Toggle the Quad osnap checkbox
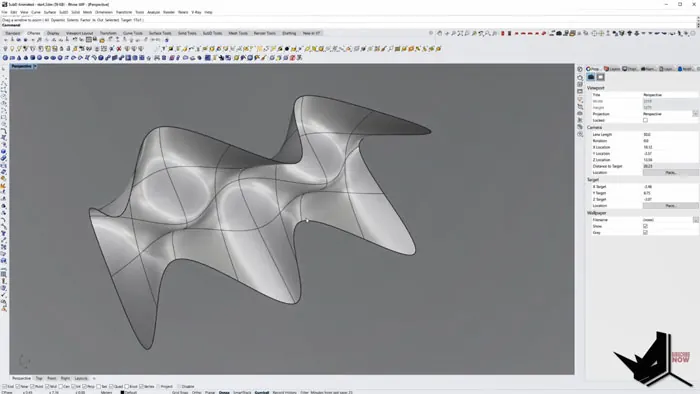 (112, 386)
